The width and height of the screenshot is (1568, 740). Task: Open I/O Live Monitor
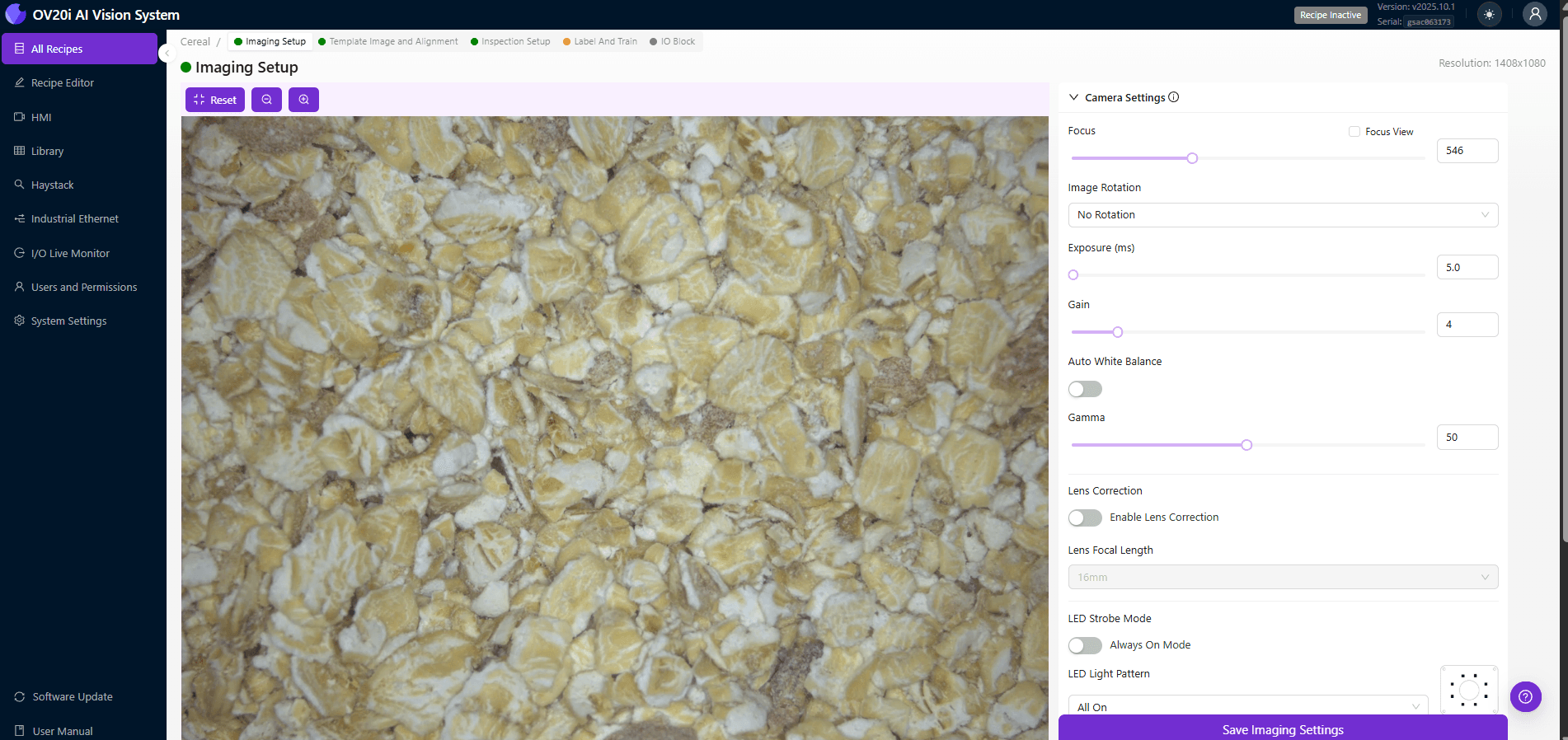click(79, 253)
